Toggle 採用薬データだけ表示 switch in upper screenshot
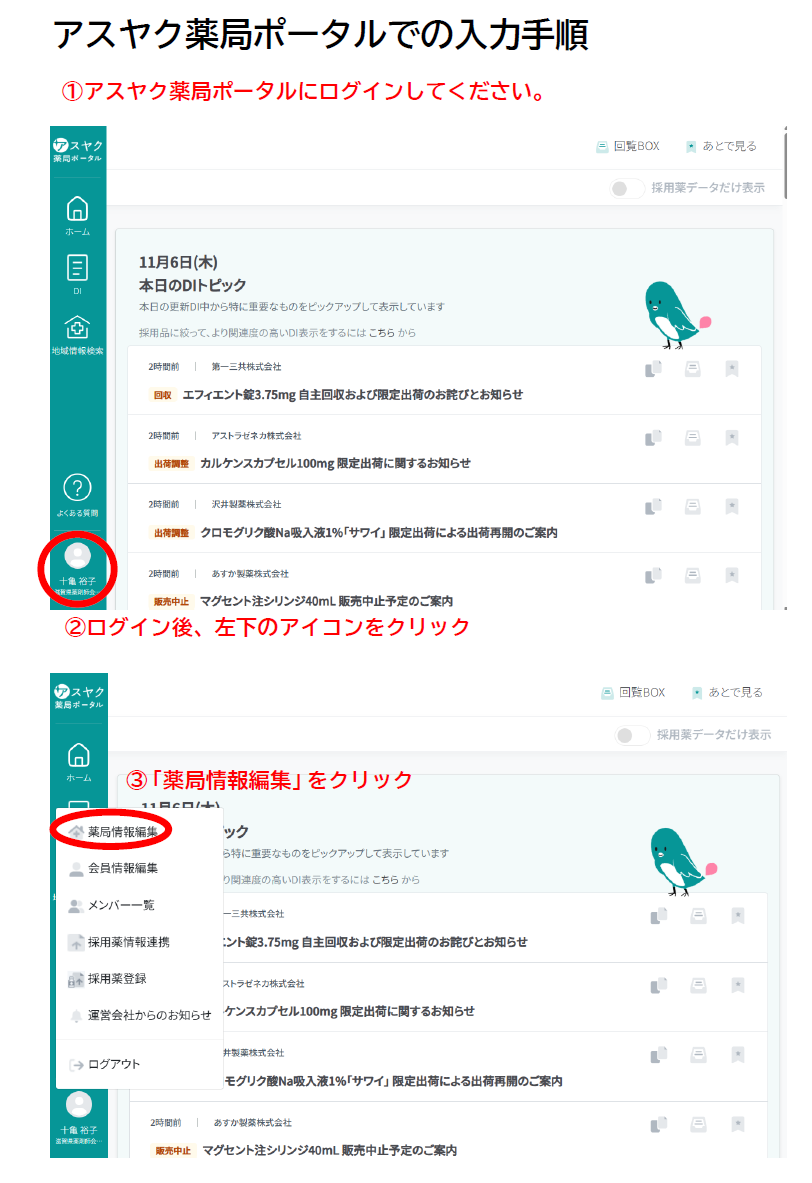This screenshot has height=1183, width=812. 627,188
